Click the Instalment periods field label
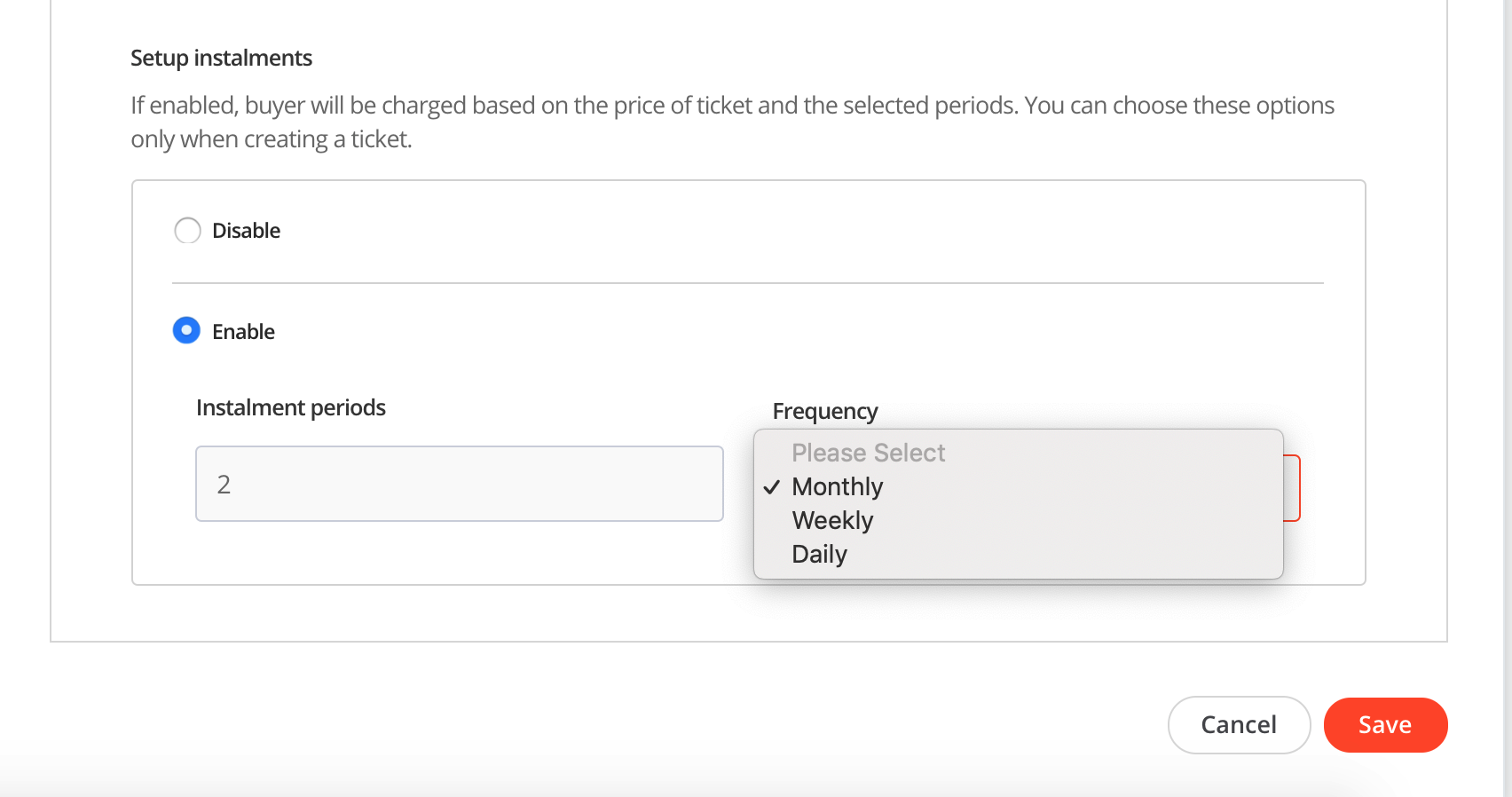Image resolution: width=1512 pixels, height=797 pixels. [x=290, y=407]
